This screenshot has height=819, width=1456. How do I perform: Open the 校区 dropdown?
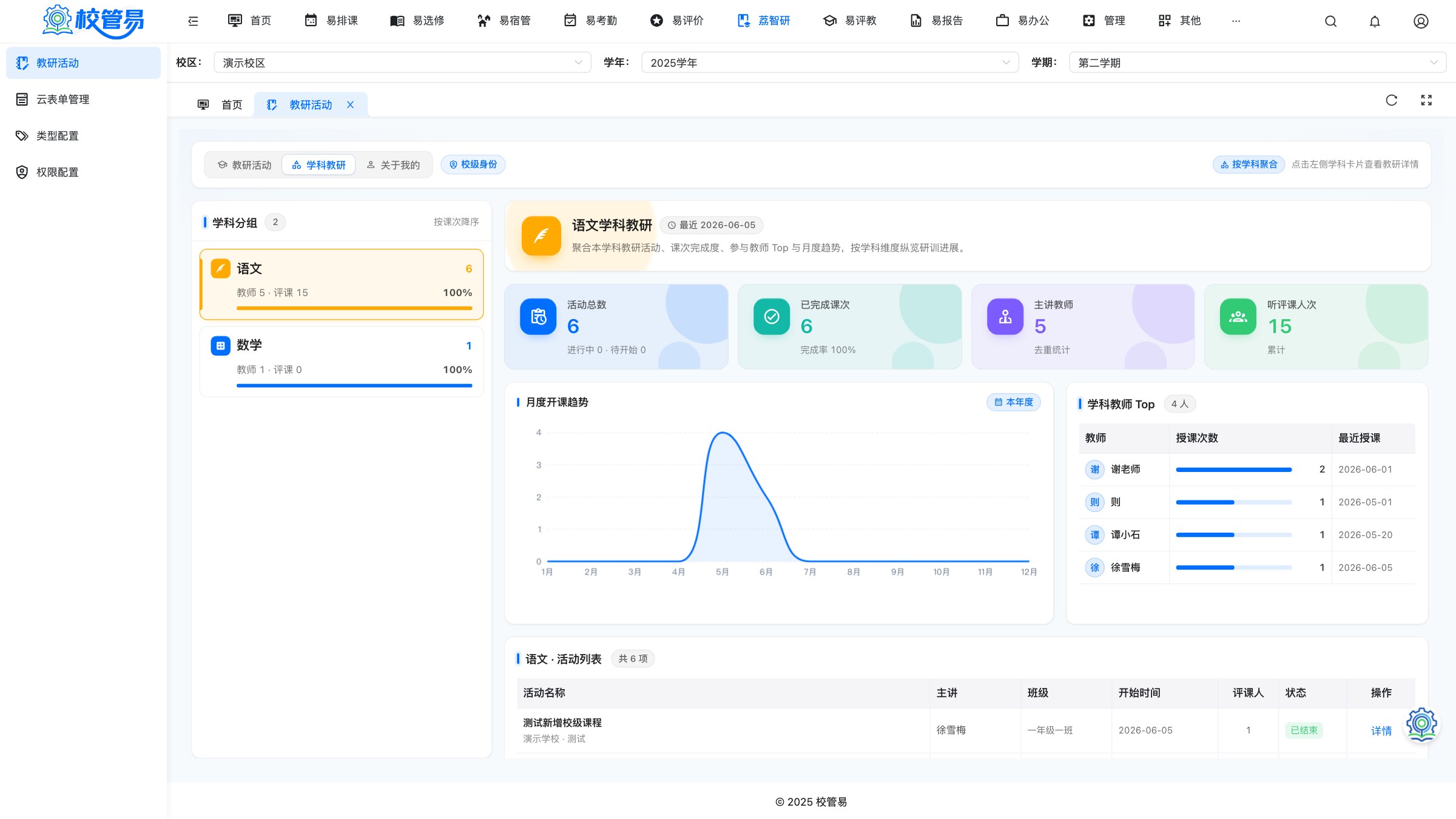tap(402, 62)
